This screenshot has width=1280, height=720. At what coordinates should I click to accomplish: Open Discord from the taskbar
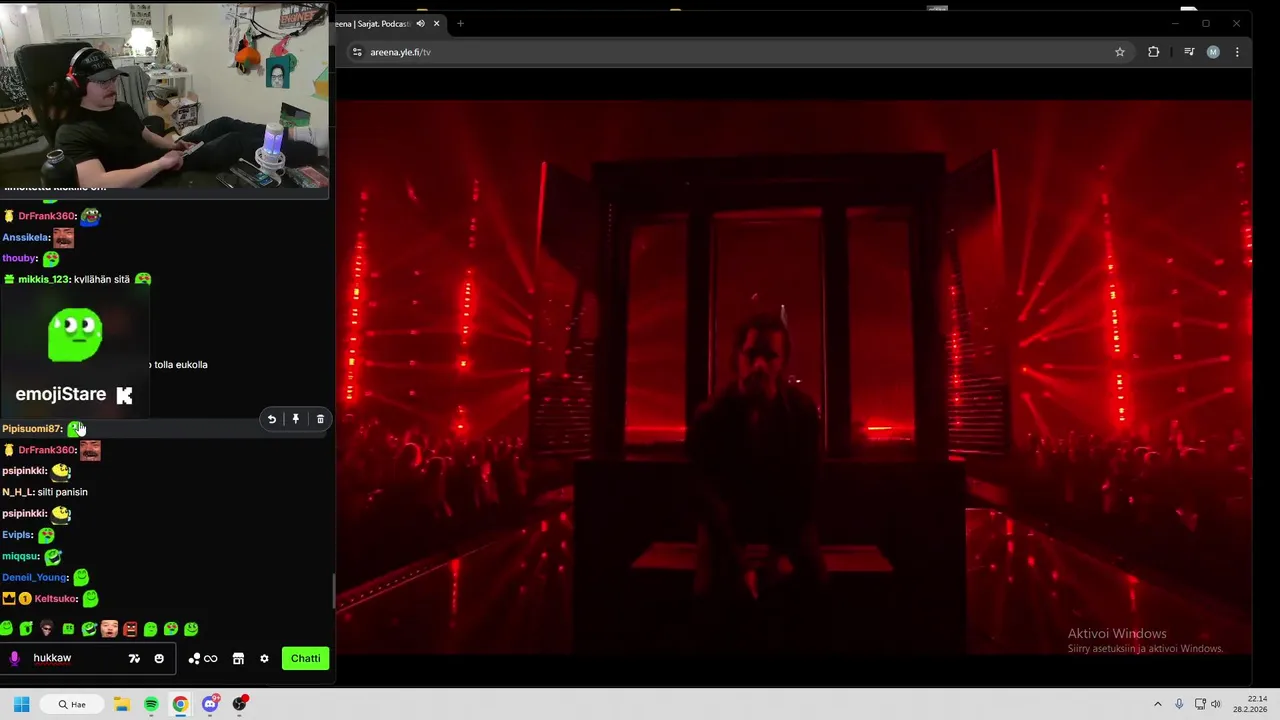point(210,704)
